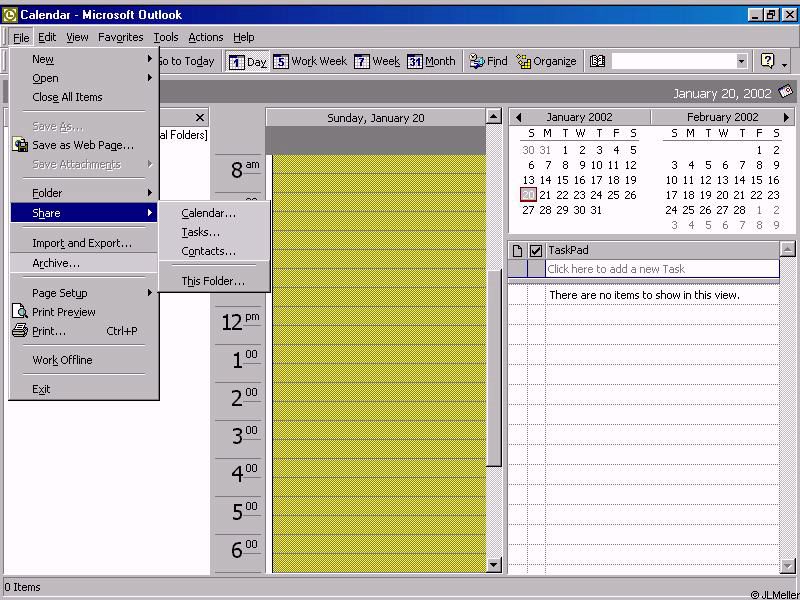Open Month view from toolbar
Screen dimensions: 800x600
(414, 62)
